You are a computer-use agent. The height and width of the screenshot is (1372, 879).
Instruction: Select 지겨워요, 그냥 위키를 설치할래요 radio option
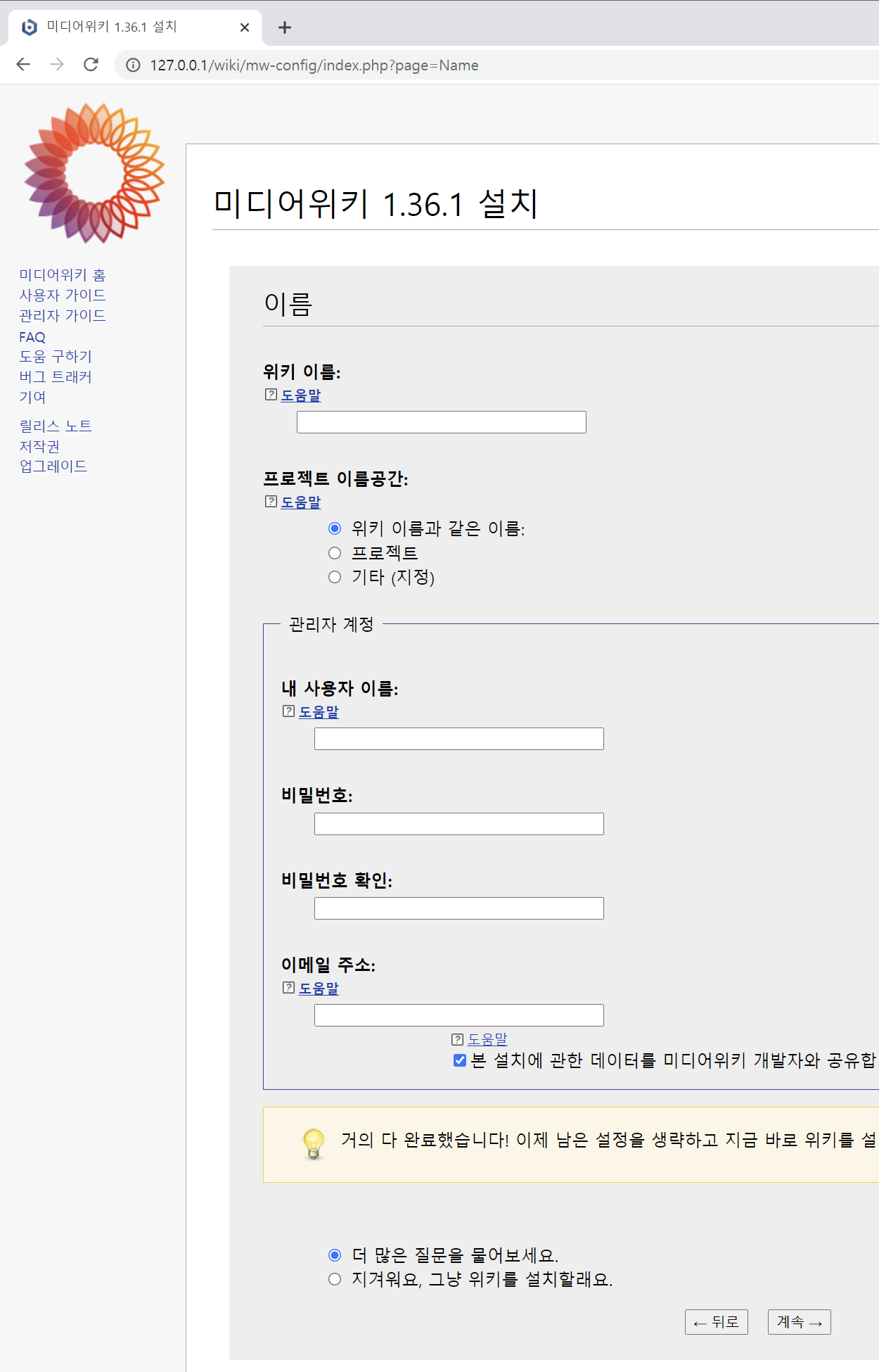click(x=335, y=1279)
